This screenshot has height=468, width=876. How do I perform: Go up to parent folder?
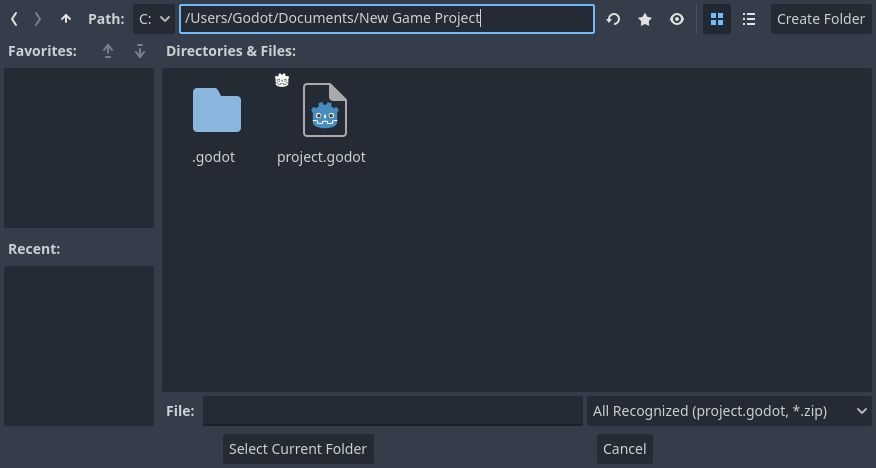(66, 19)
